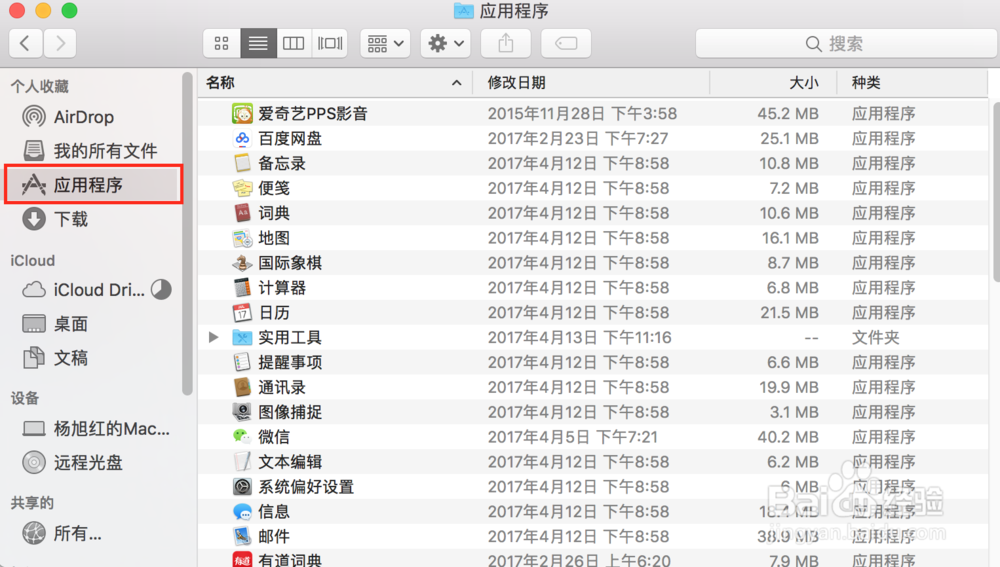
Task: Select the 信息 app icon
Action: pyautogui.click(x=242, y=512)
